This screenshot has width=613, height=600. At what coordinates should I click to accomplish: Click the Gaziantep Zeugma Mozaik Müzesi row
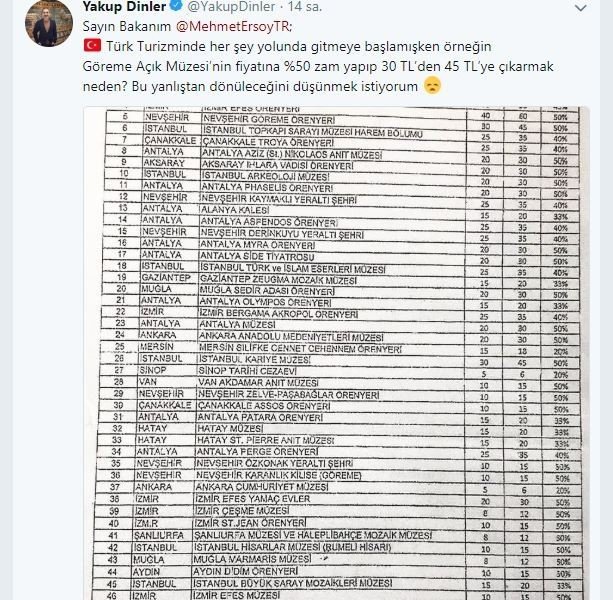(340, 279)
